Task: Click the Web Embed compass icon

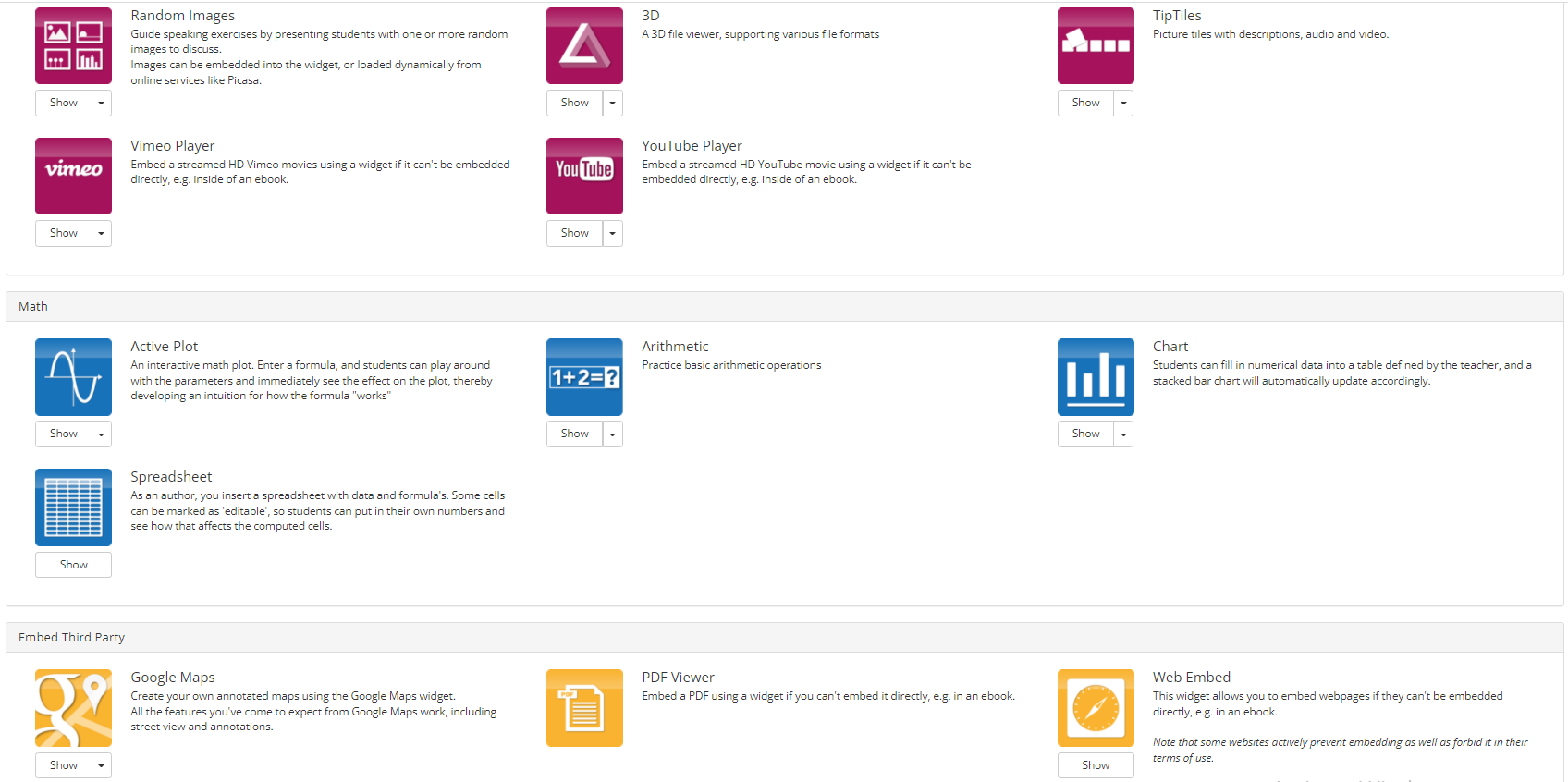Action: 1096,708
